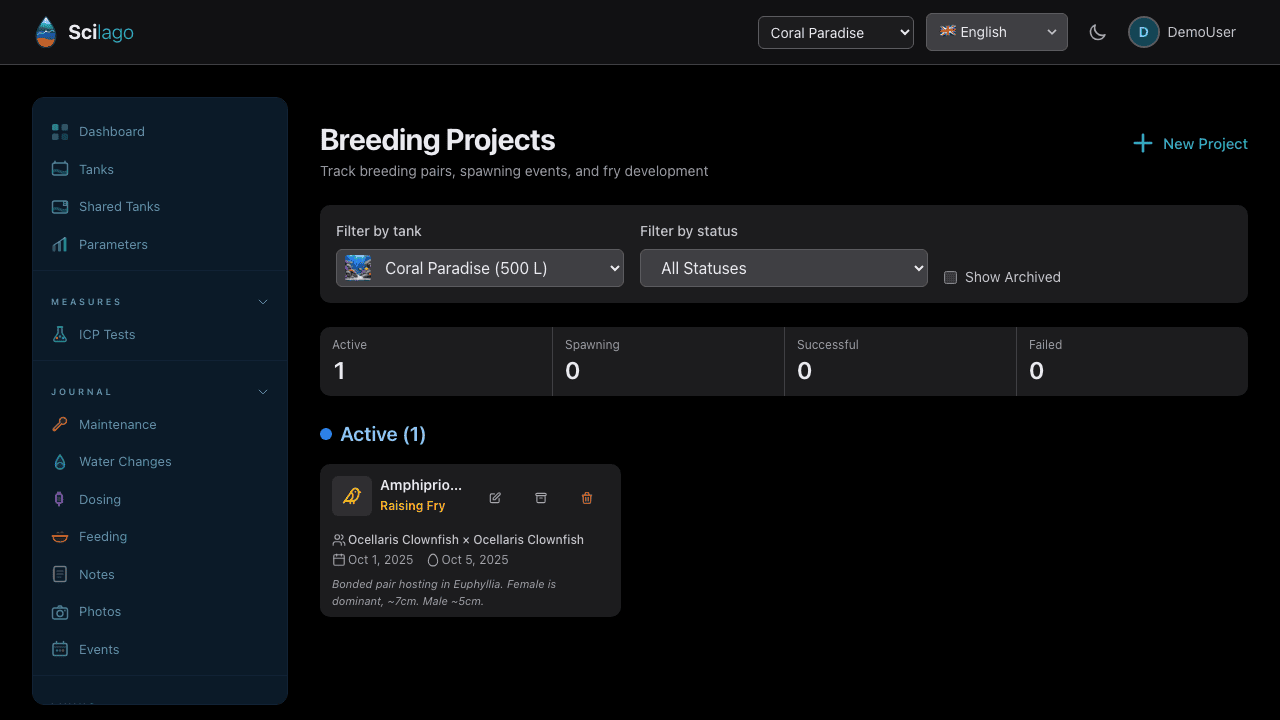
Task: Delete the Amphiprion breeding project
Action: pos(587,498)
